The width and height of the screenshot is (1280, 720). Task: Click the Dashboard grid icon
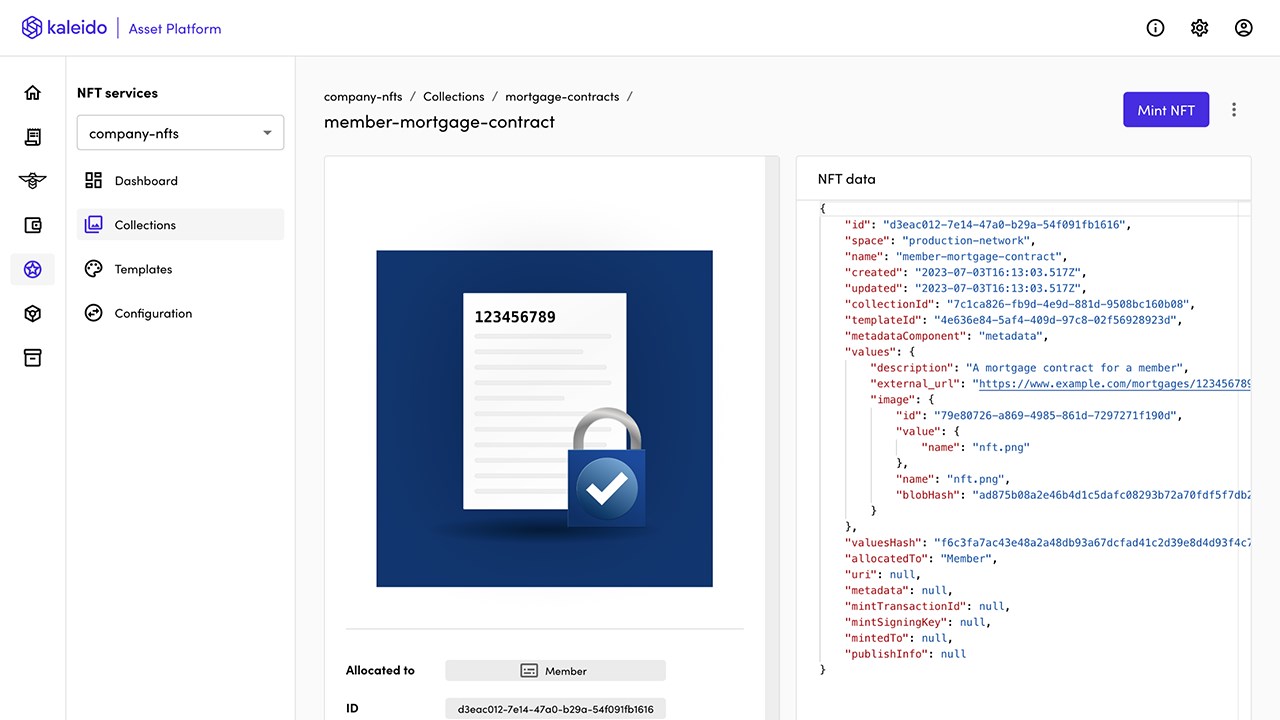94,180
